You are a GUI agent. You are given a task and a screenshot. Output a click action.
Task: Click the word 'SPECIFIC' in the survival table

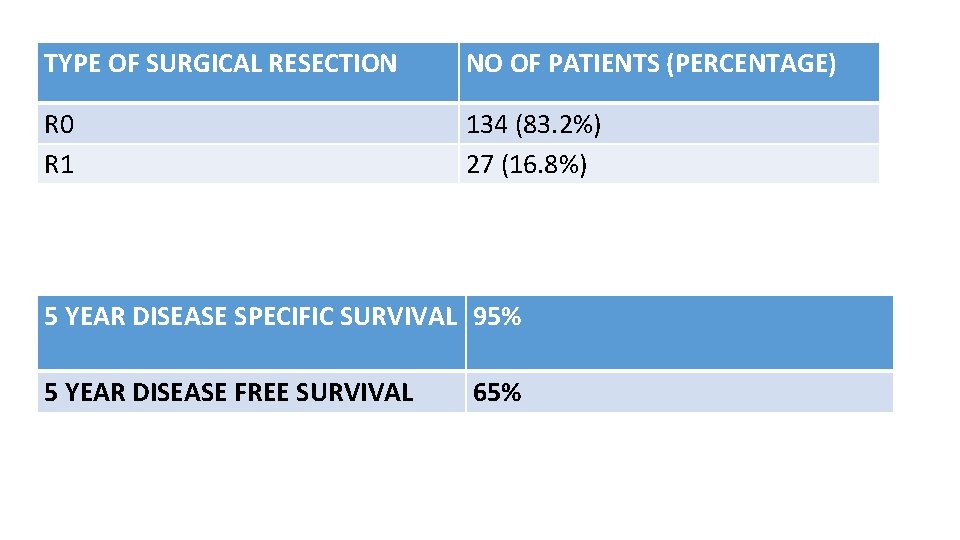[283, 318]
